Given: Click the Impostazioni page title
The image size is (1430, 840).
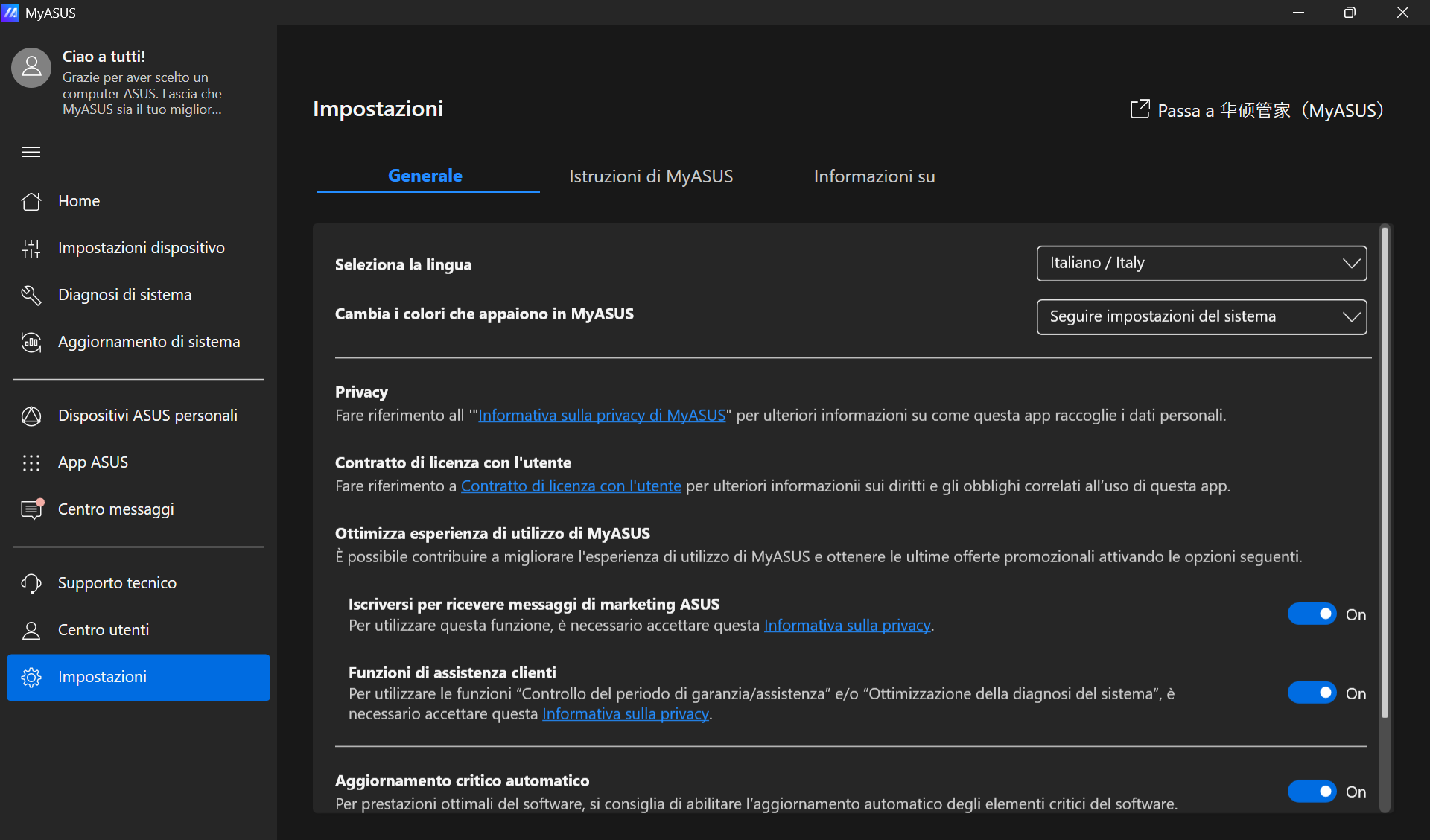Looking at the screenshot, I should [378, 109].
